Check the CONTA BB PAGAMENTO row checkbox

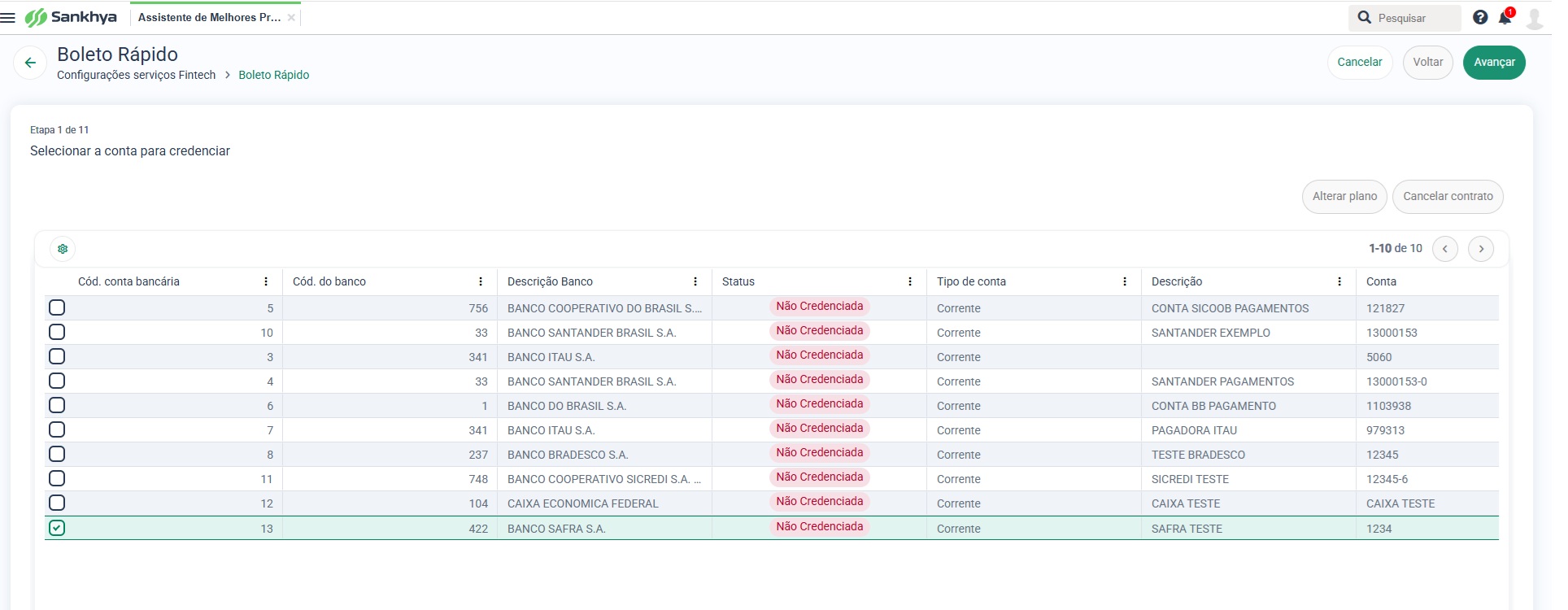pyautogui.click(x=57, y=405)
